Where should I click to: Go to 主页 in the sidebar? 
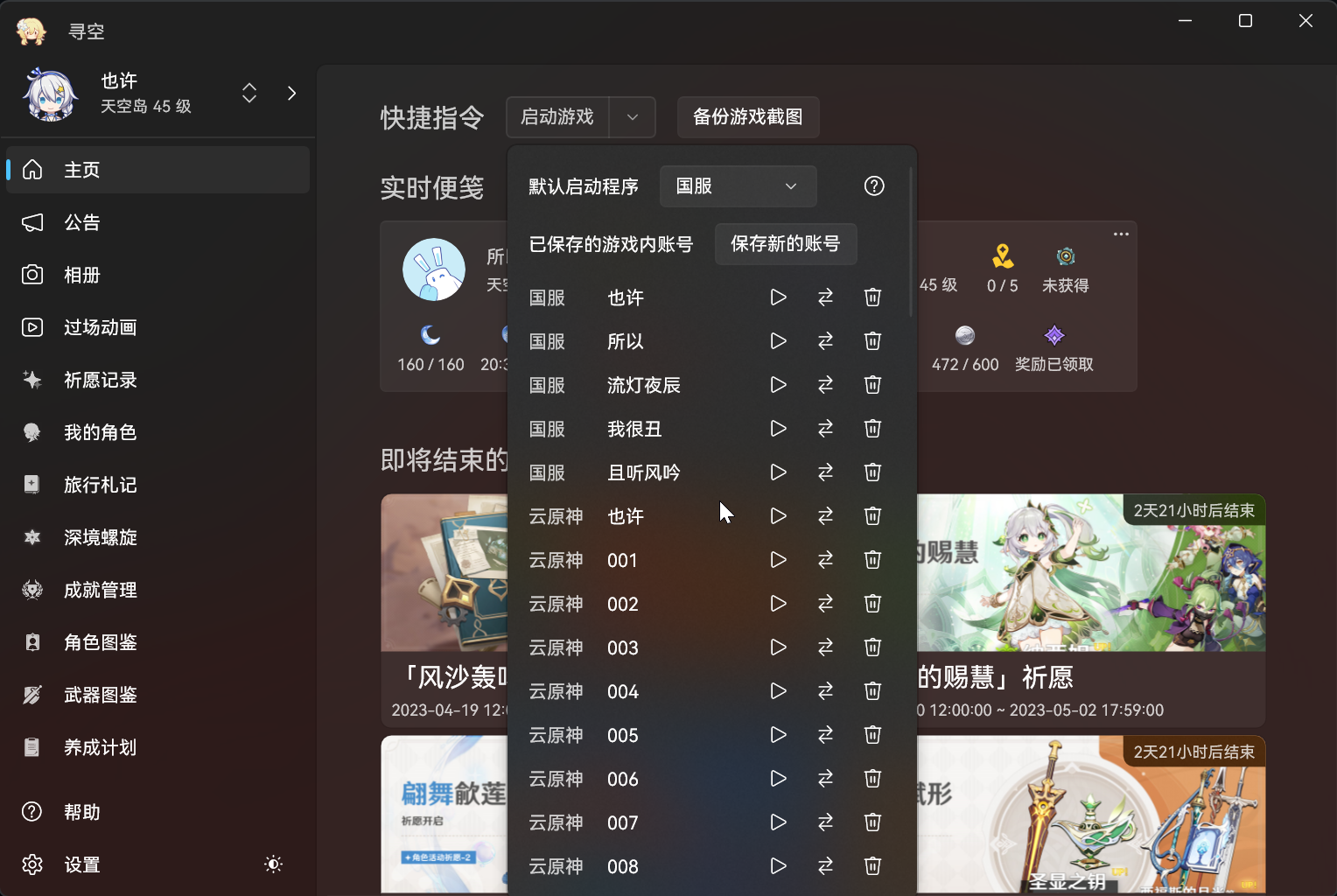[x=157, y=170]
